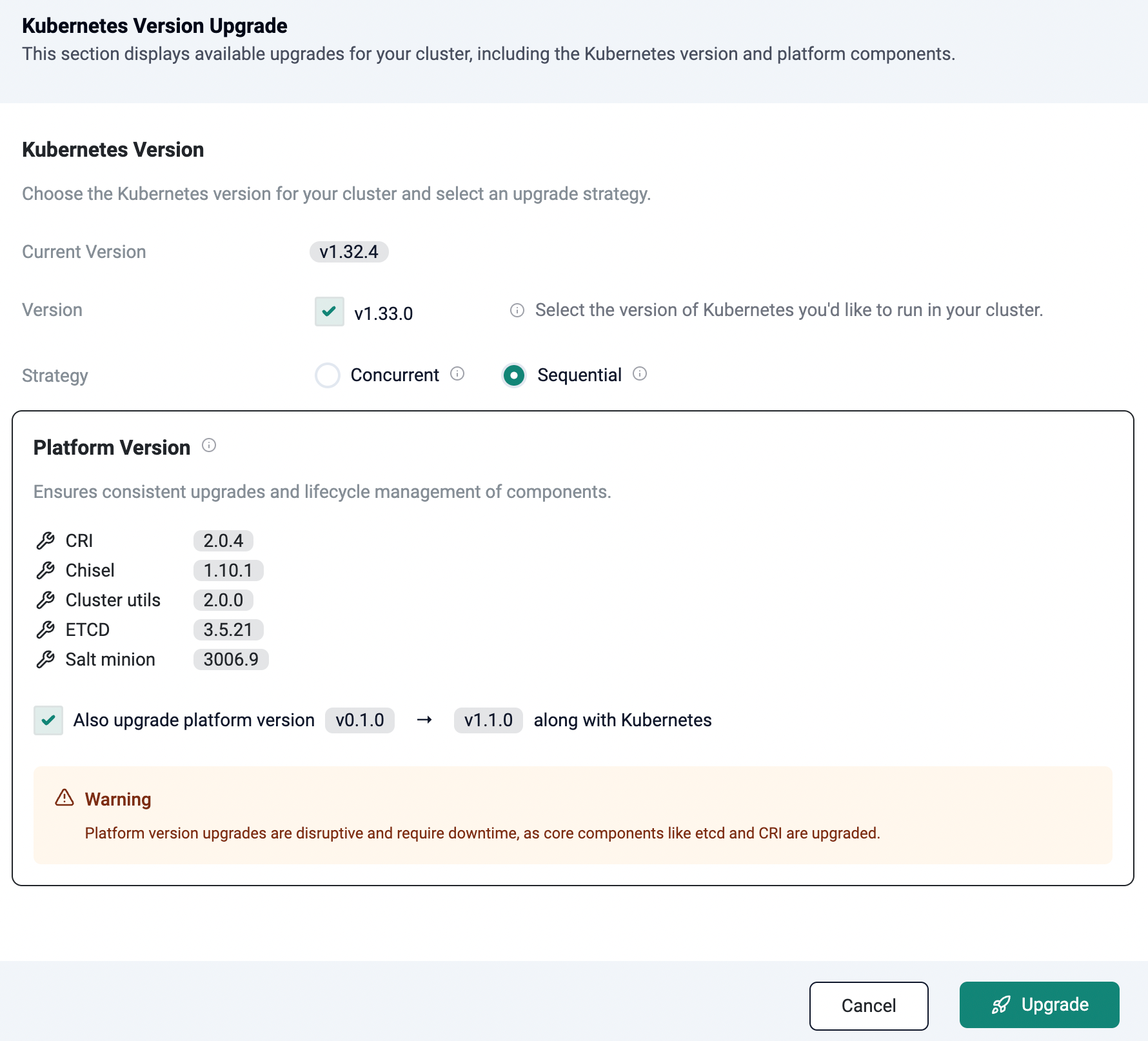Click the wrench icon beside Chisel
This screenshot has height=1041, width=1148.
click(x=46, y=570)
